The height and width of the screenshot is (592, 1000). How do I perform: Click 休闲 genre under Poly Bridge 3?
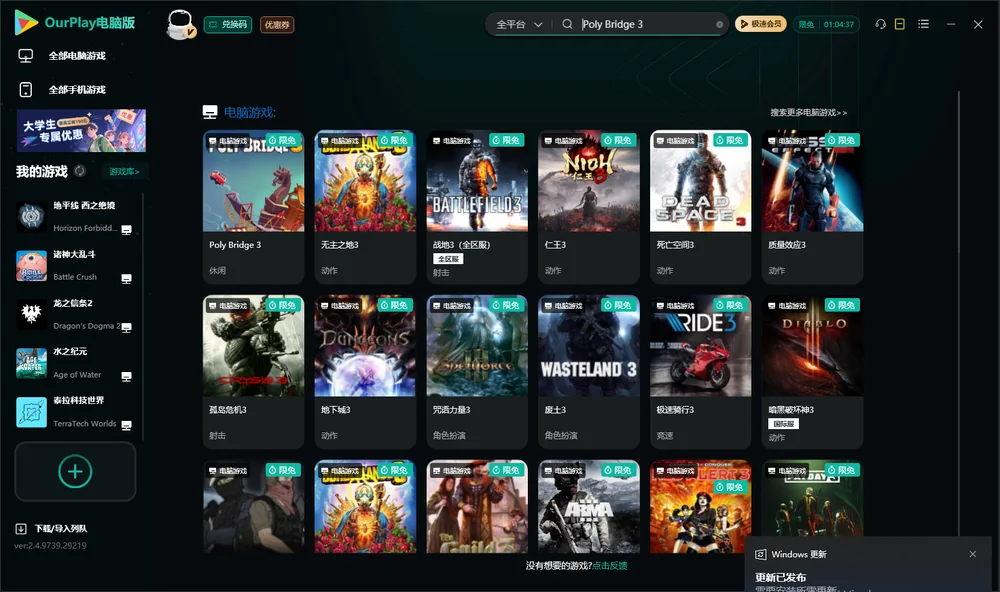coord(217,270)
